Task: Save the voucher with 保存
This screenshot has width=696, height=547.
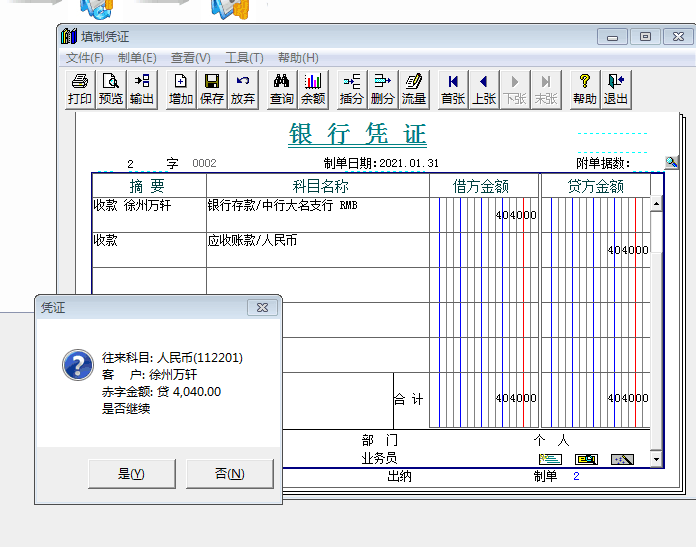Action: (212, 89)
